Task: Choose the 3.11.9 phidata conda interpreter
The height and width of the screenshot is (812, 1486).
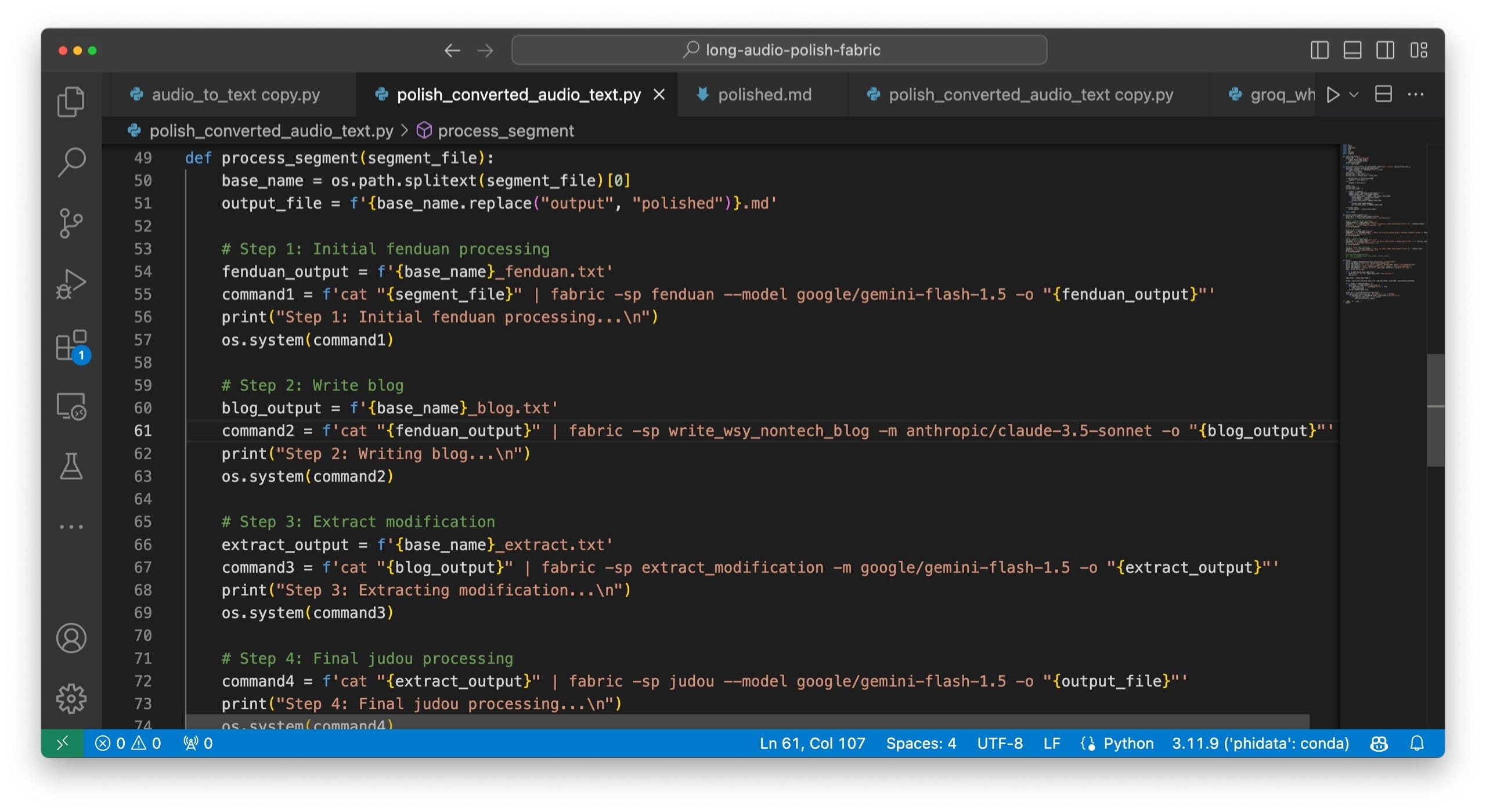Action: (x=1260, y=744)
